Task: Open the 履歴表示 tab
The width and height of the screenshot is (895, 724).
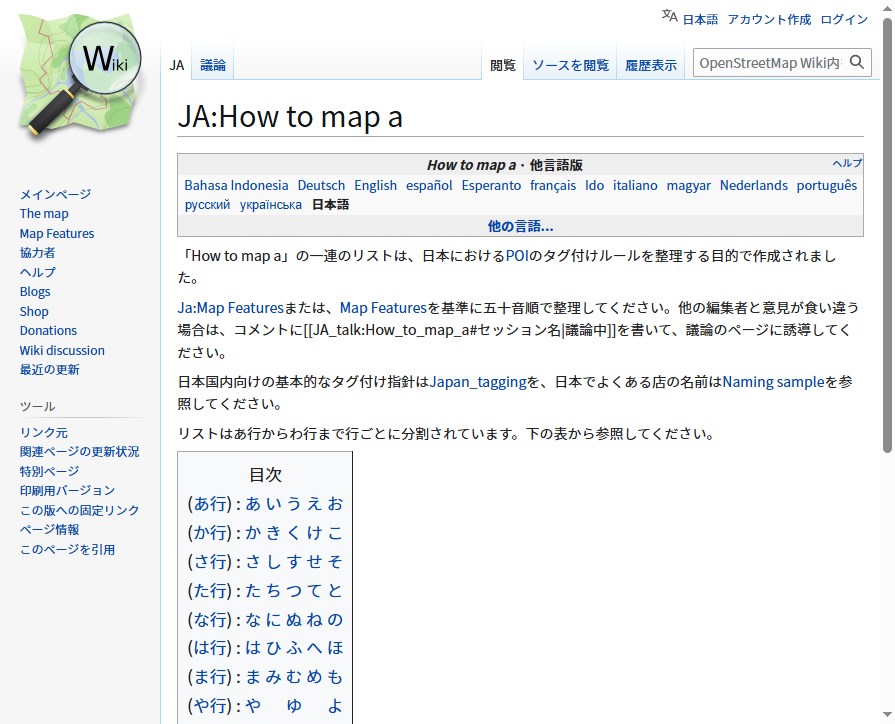Action: coord(651,65)
